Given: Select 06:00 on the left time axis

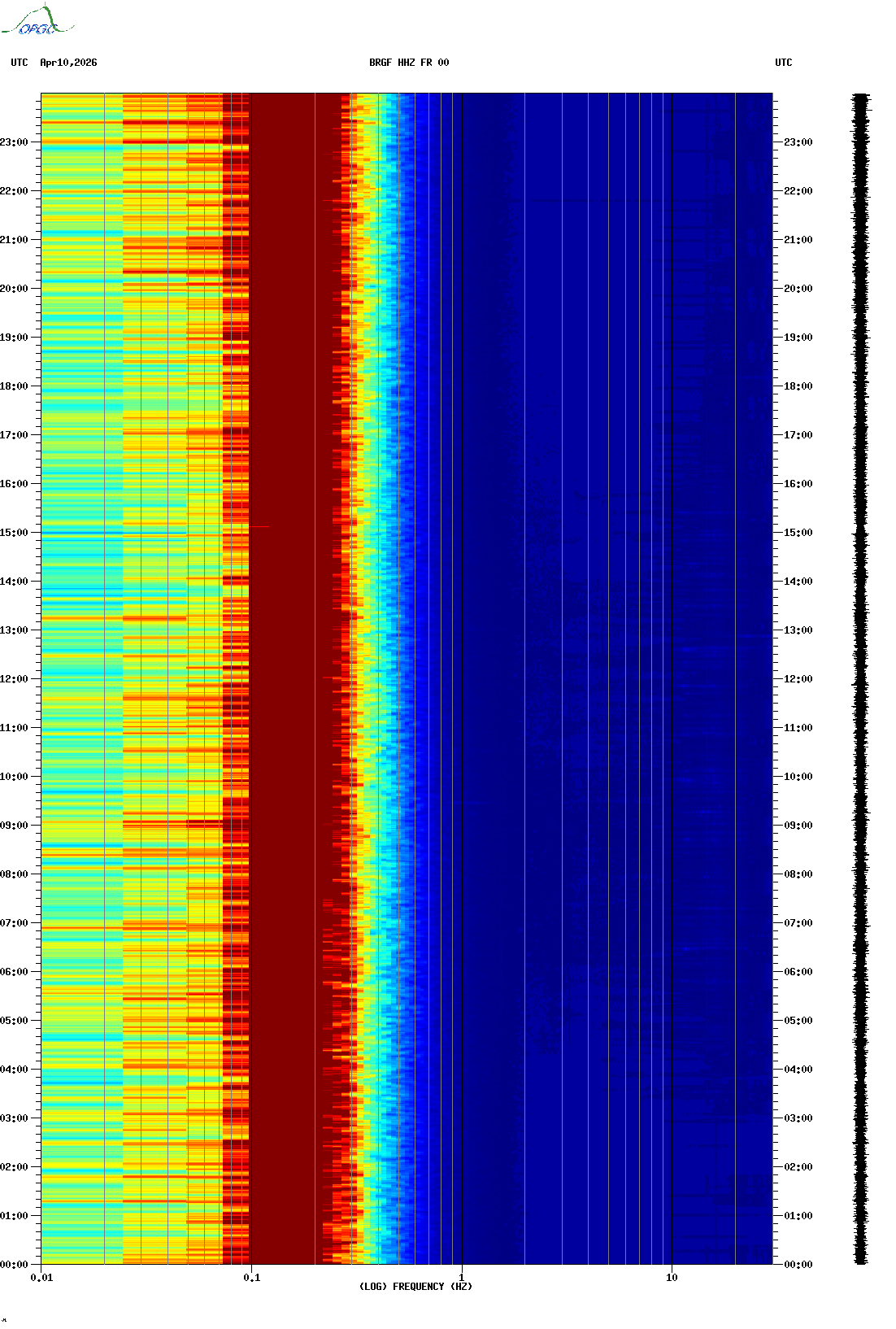Looking at the screenshot, I should (14, 972).
